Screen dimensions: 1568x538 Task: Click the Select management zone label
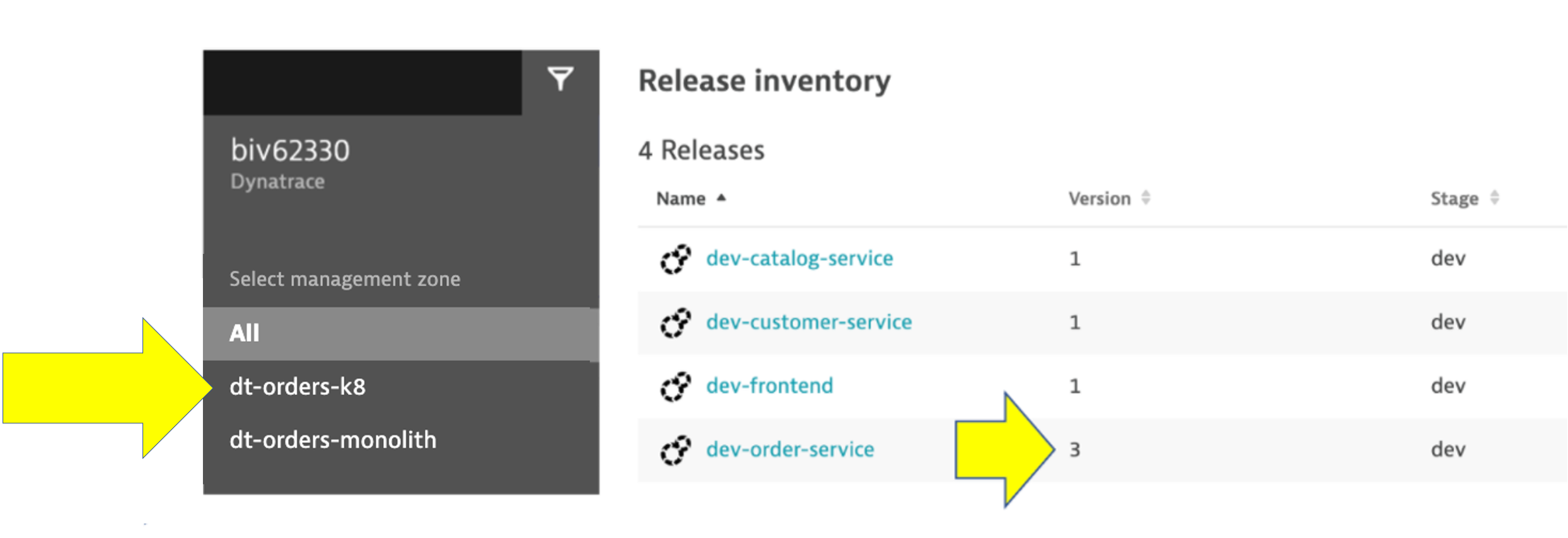pos(345,279)
